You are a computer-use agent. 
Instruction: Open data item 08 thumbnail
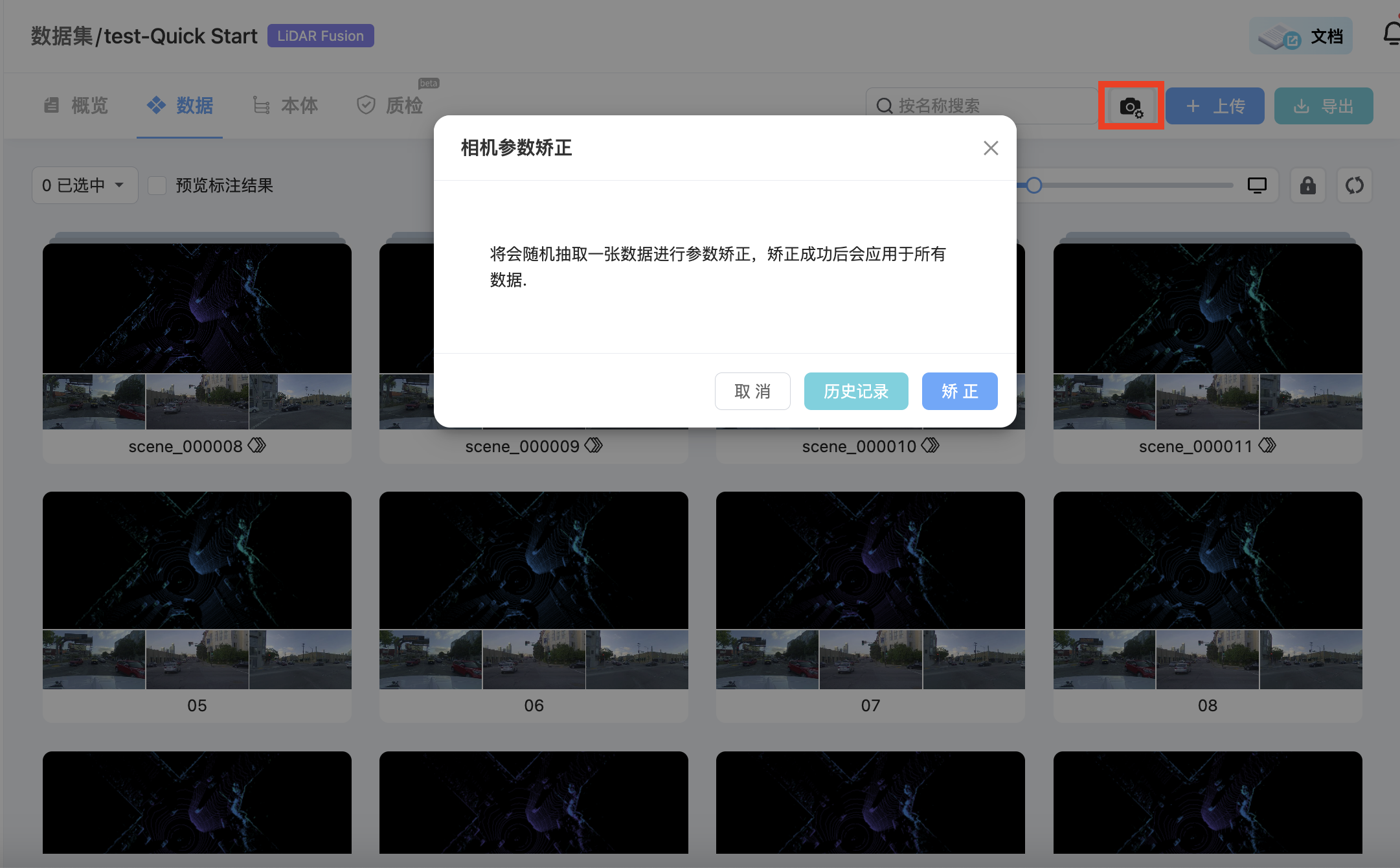coord(1208,590)
